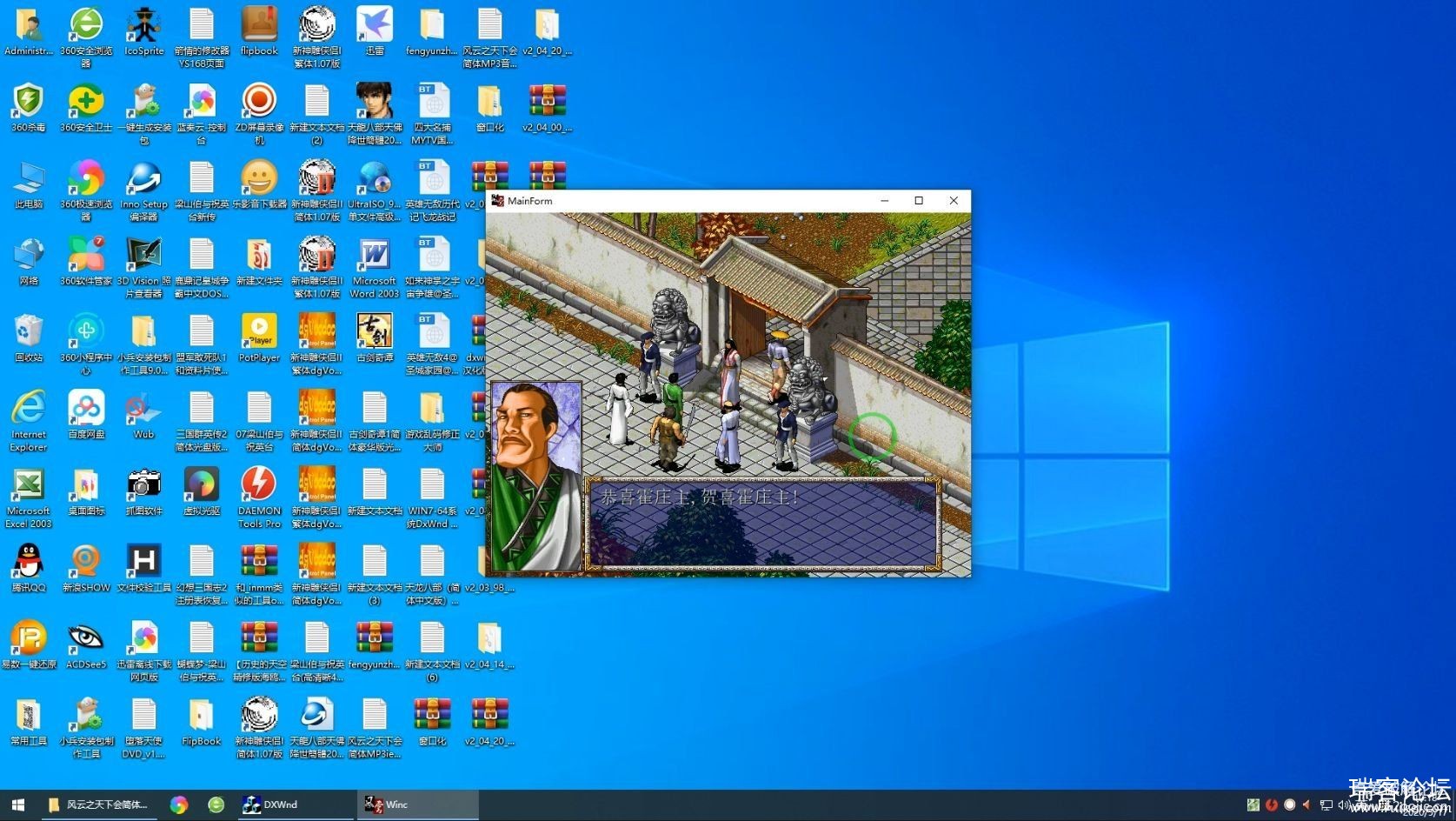Viewport: 1456px width, 821px height.
Task: Select the v2_04_14 folder icon
Action: point(489,644)
